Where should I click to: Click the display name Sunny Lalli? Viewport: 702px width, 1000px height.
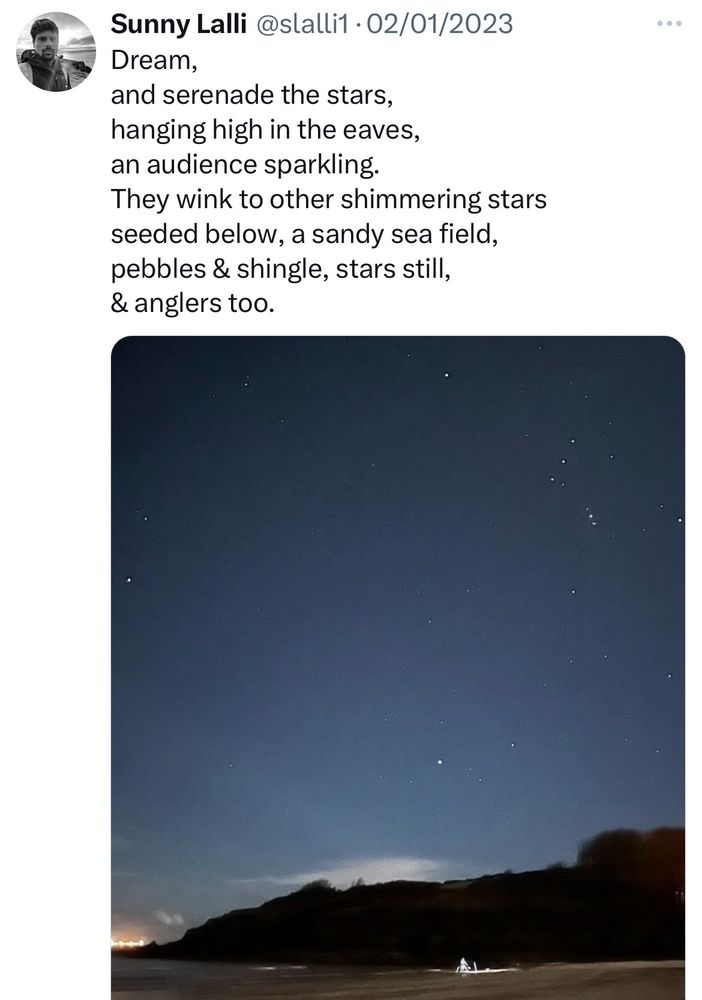pyautogui.click(x=179, y=24)
